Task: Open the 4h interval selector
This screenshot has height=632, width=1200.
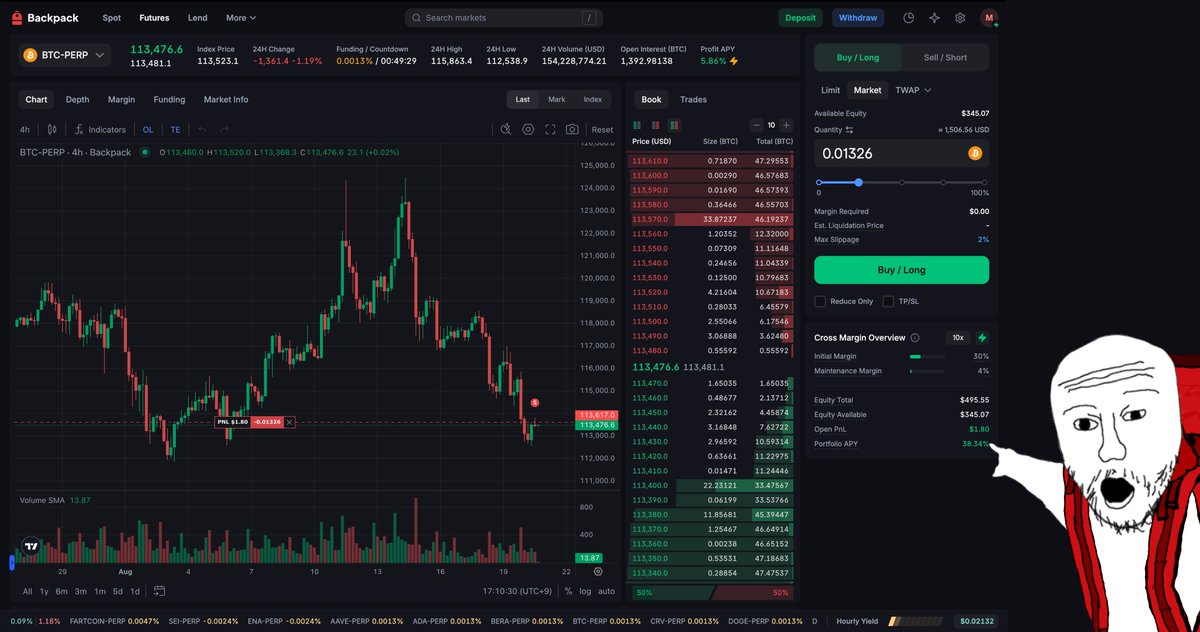Action: (25, 129)
